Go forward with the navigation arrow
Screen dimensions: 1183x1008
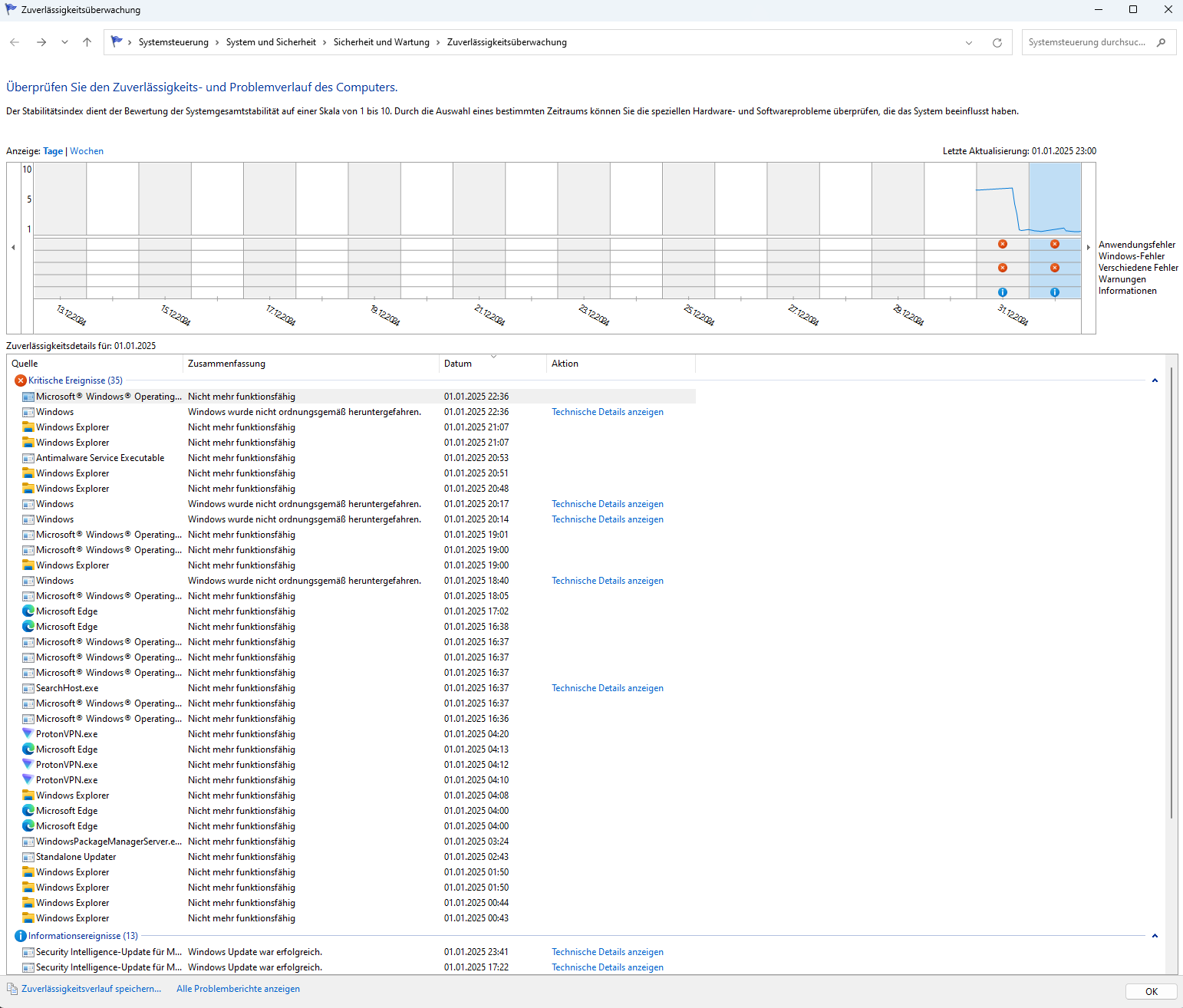tap(41, 42)
